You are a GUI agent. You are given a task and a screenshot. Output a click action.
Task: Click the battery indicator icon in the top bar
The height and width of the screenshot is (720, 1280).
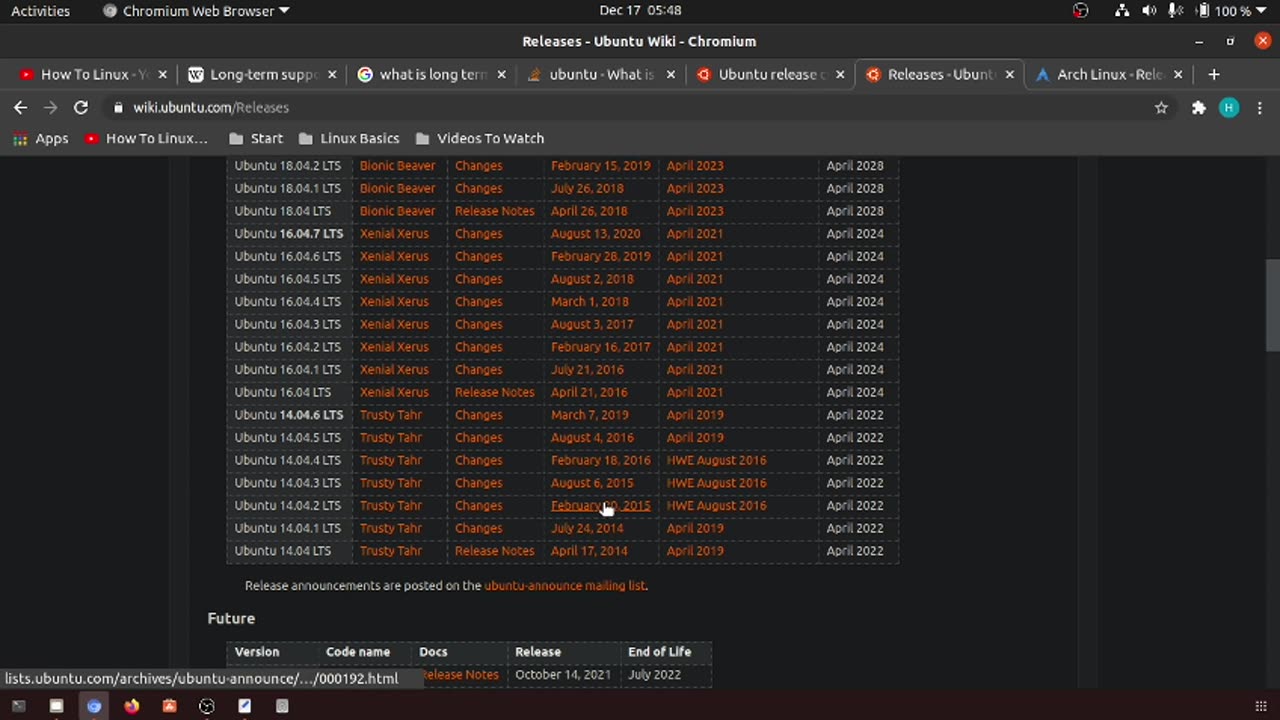coord(1203,11)
